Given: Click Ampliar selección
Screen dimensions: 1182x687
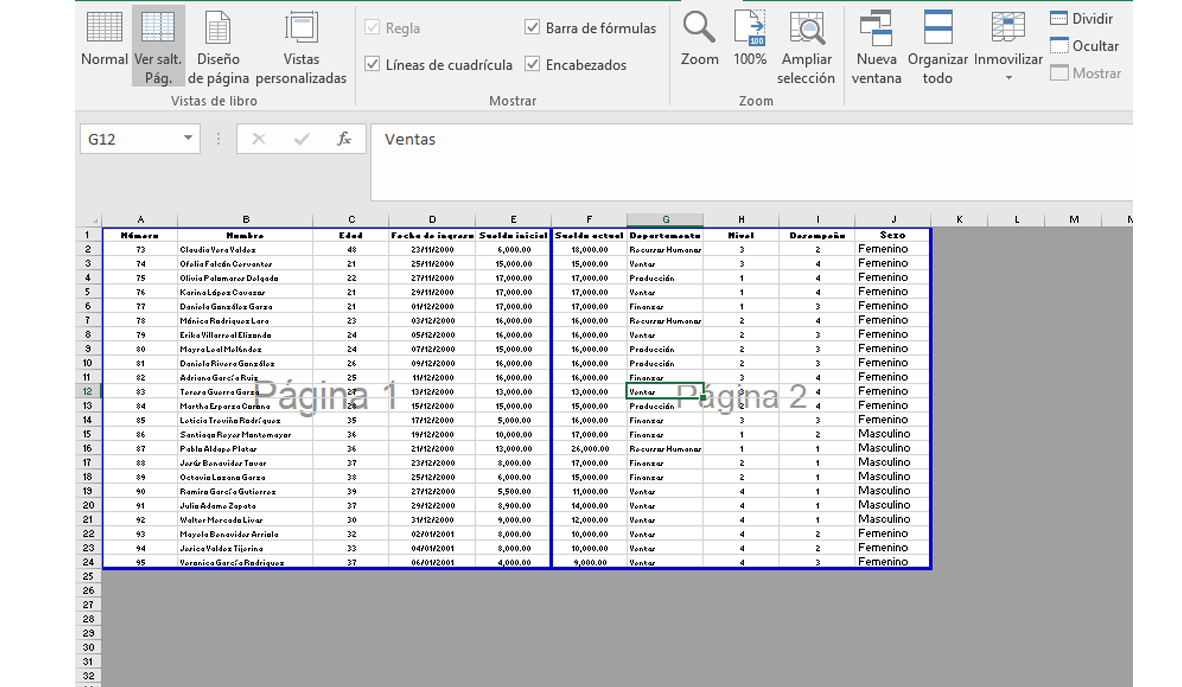Looking at the screenshot, I should coord(806,47).
